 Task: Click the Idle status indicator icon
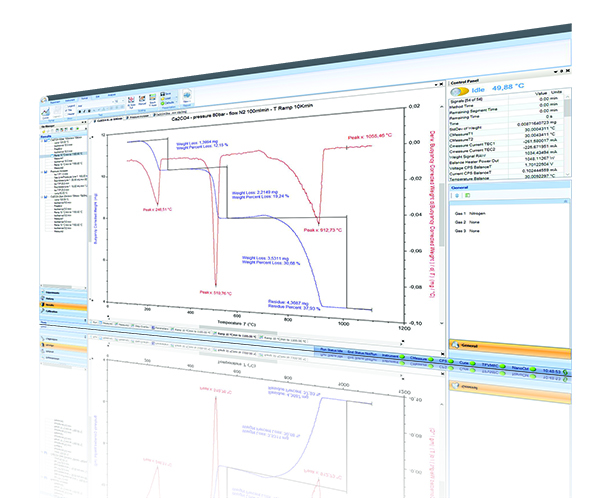tap(460, 92)
